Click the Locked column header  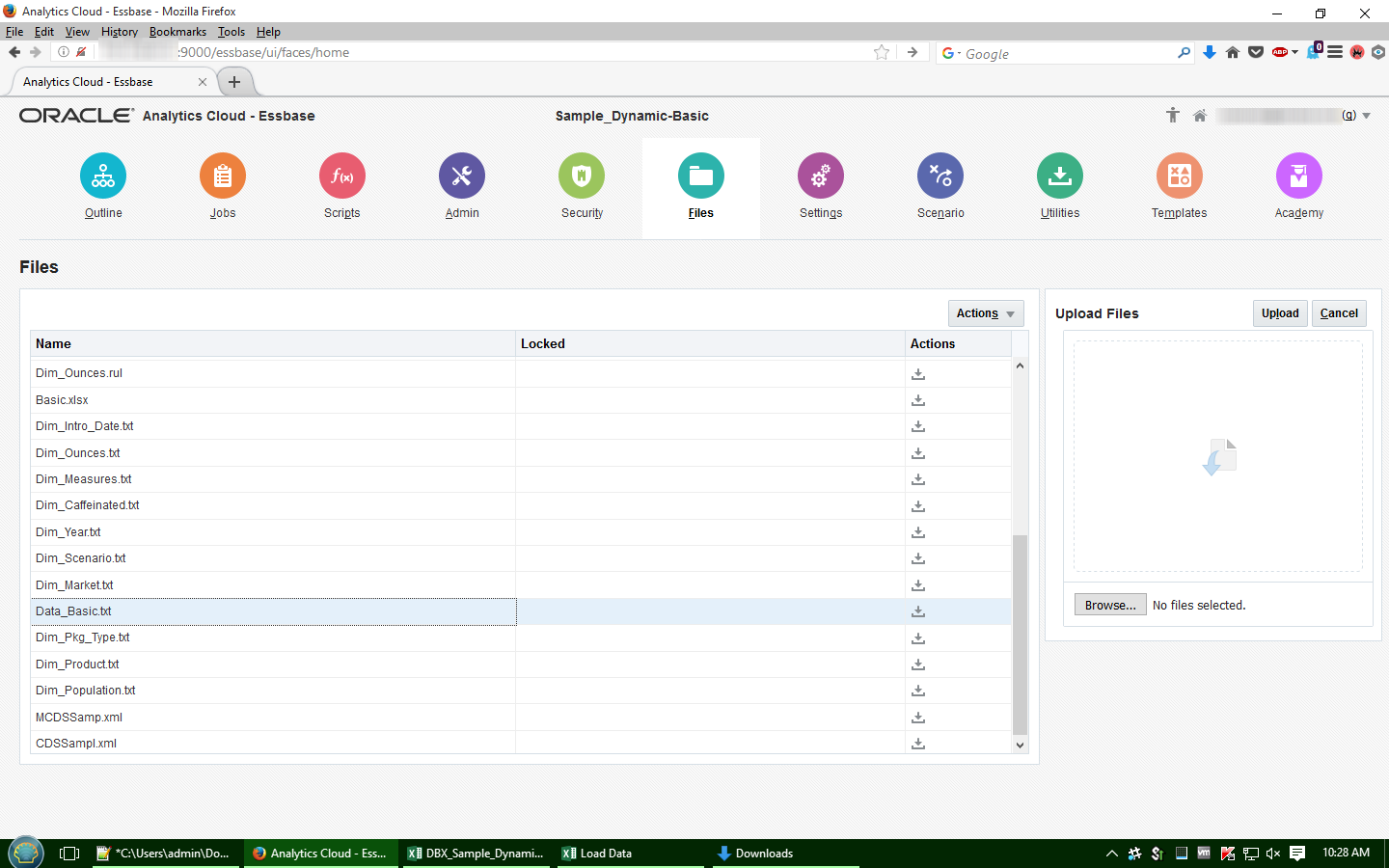[711, 343]
